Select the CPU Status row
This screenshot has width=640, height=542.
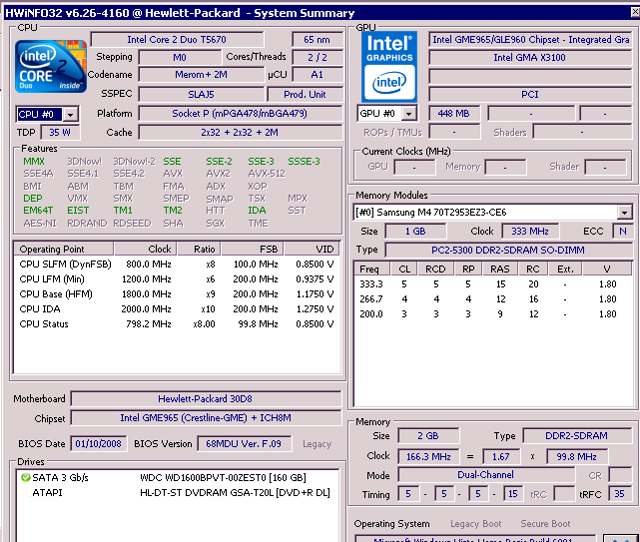coord(177,324)
